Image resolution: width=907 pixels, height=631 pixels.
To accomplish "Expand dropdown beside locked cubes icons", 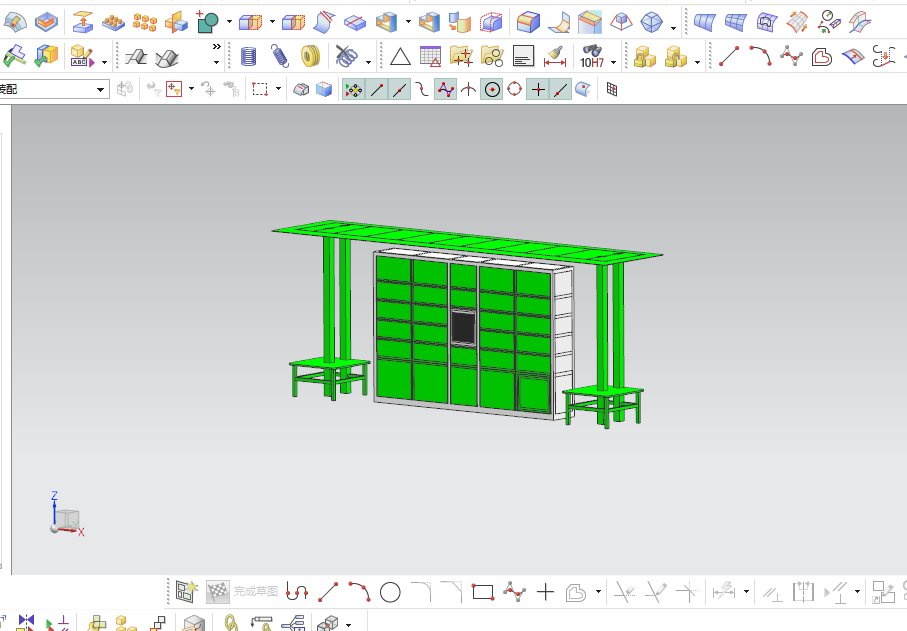I will tap(697, 61).
